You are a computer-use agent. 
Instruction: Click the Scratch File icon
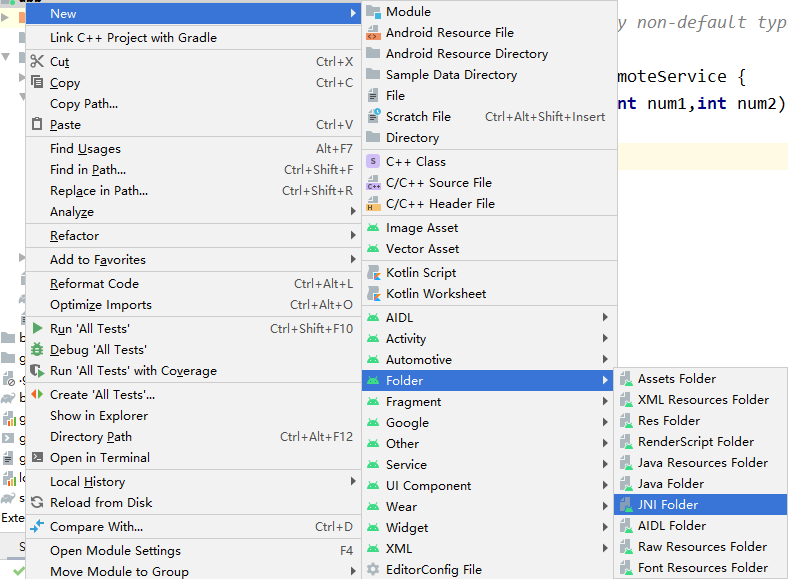pyautogui.click(x=373, y=116)
